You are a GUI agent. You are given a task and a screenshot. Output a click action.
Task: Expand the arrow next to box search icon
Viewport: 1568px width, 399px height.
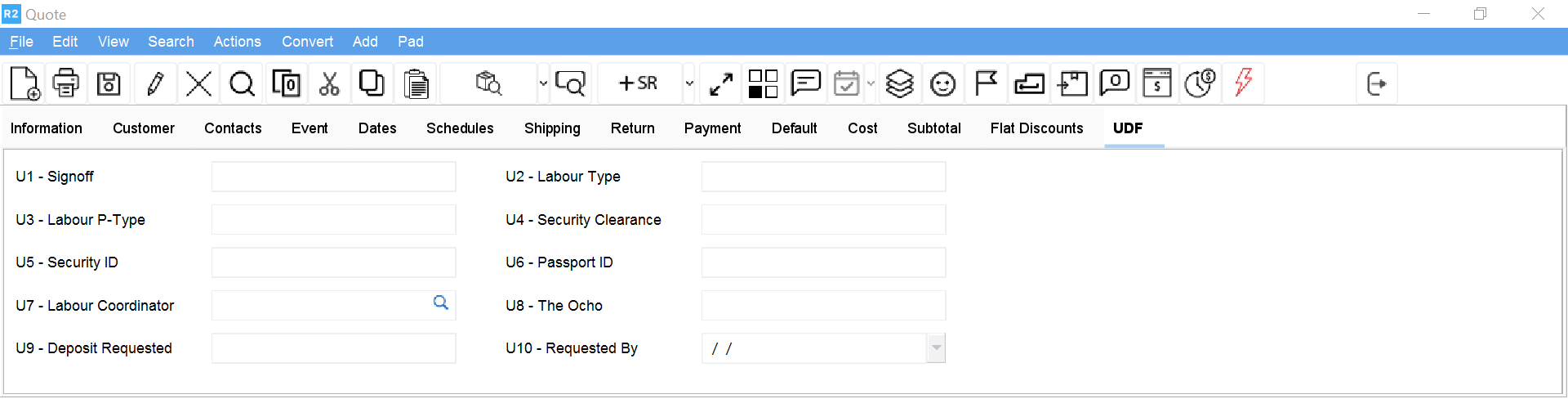click(x=543, y=83)
